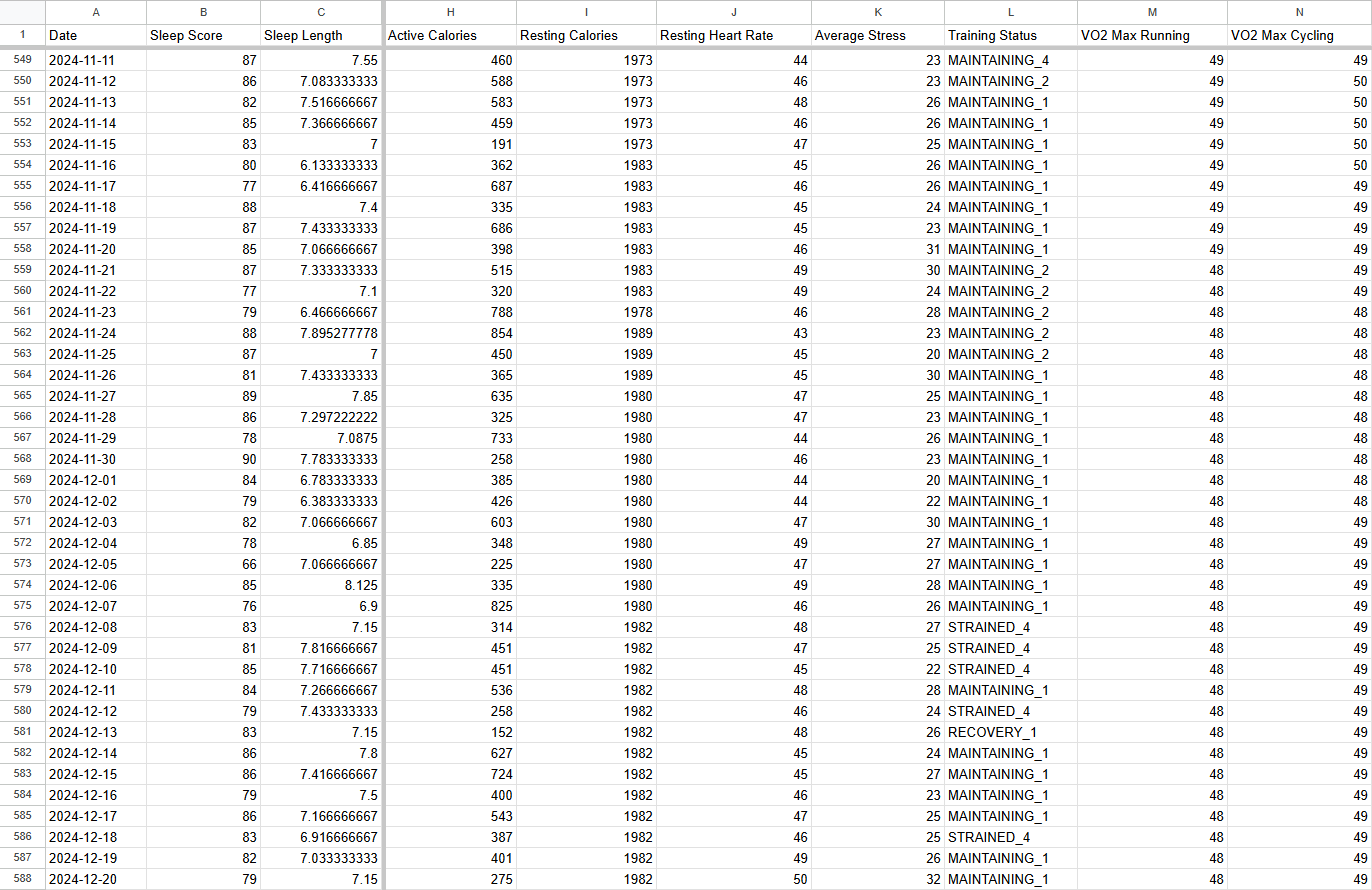The image size is (1372, 890).
Task: Select column header B above Sleep Score
Action: (x=203, y=12)
